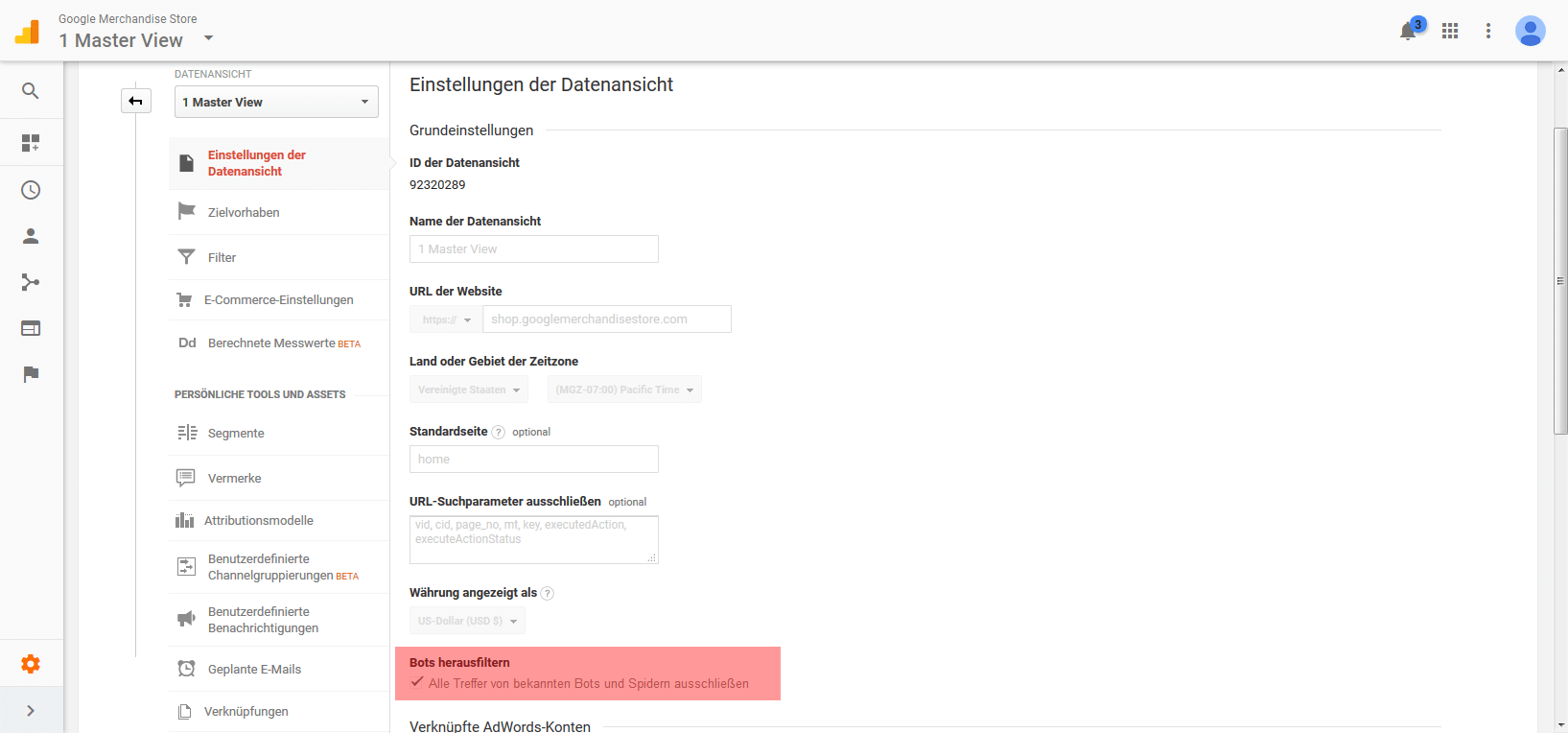1568x733 pixels.
Task: Click the E-Commerce shopping cart icon
Action: (184, 299)
